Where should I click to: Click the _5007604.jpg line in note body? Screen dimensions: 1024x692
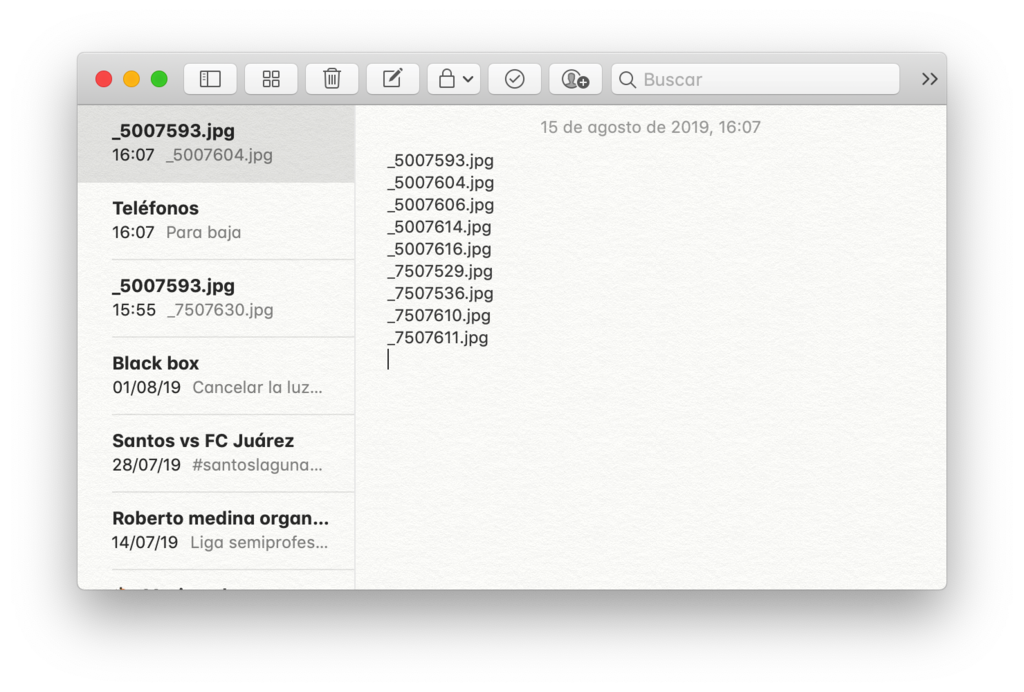(x=441, y=183)
